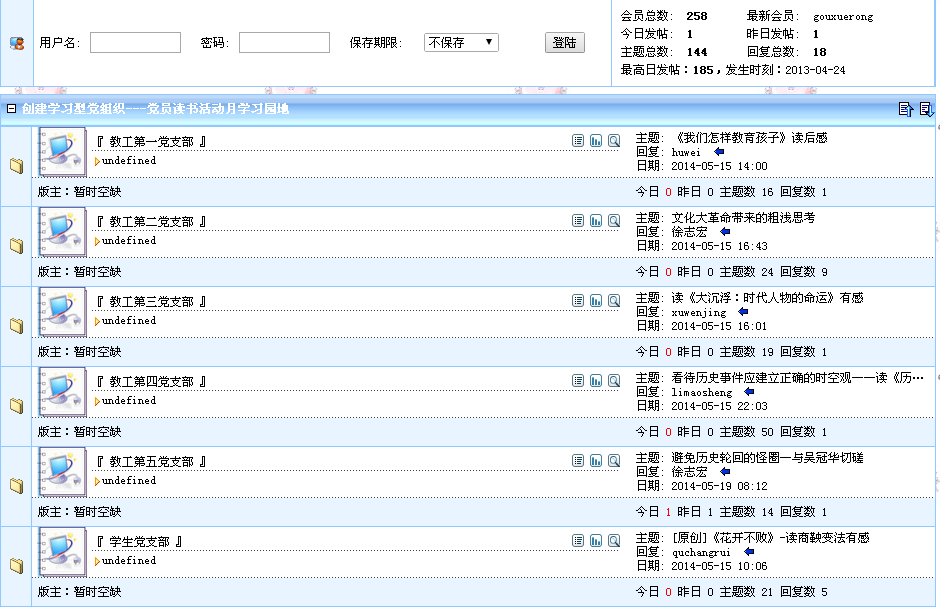This screenshot has height=607, width=940.
Task: Open the 教工第四党支部 forum link
Action: (152, 382)
